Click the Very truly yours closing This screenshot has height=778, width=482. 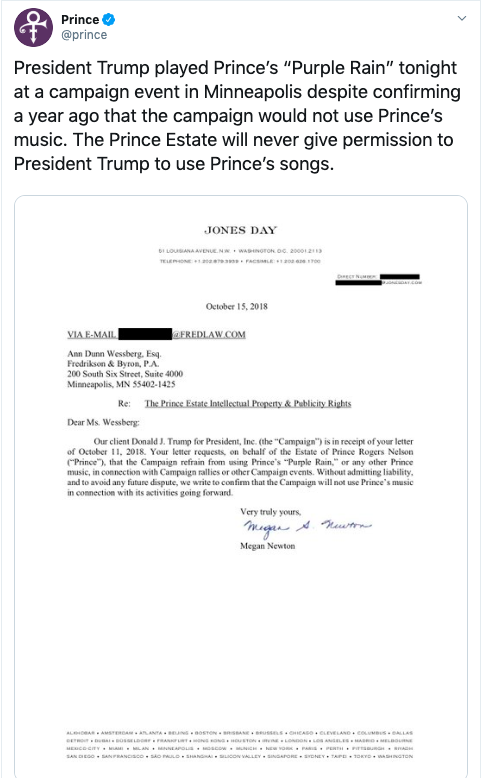271,512
